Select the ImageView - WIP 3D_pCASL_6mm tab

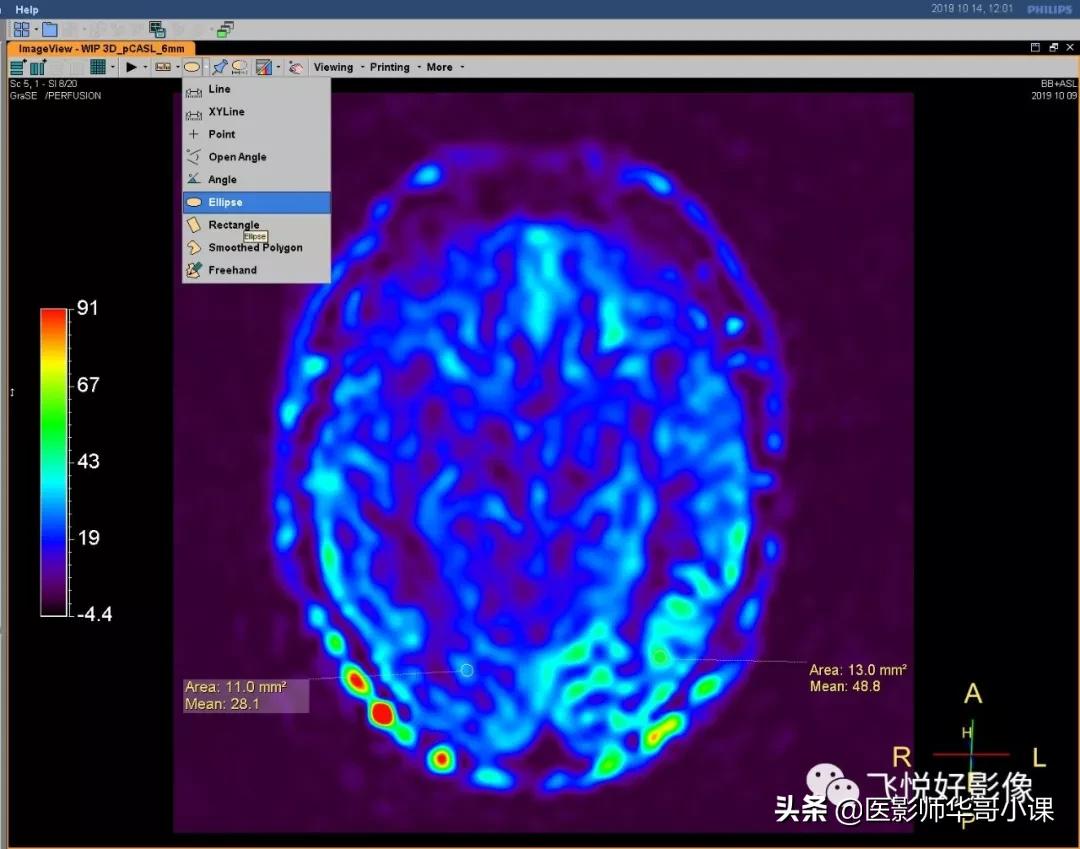pos(101,49)
